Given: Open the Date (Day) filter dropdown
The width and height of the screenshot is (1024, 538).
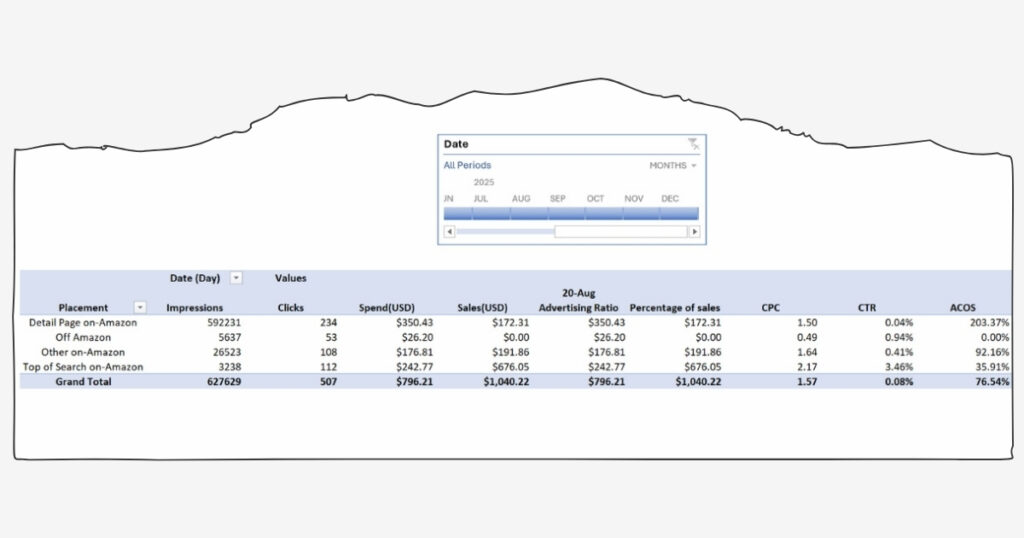Looking at the screenshot, I should 236,278.
